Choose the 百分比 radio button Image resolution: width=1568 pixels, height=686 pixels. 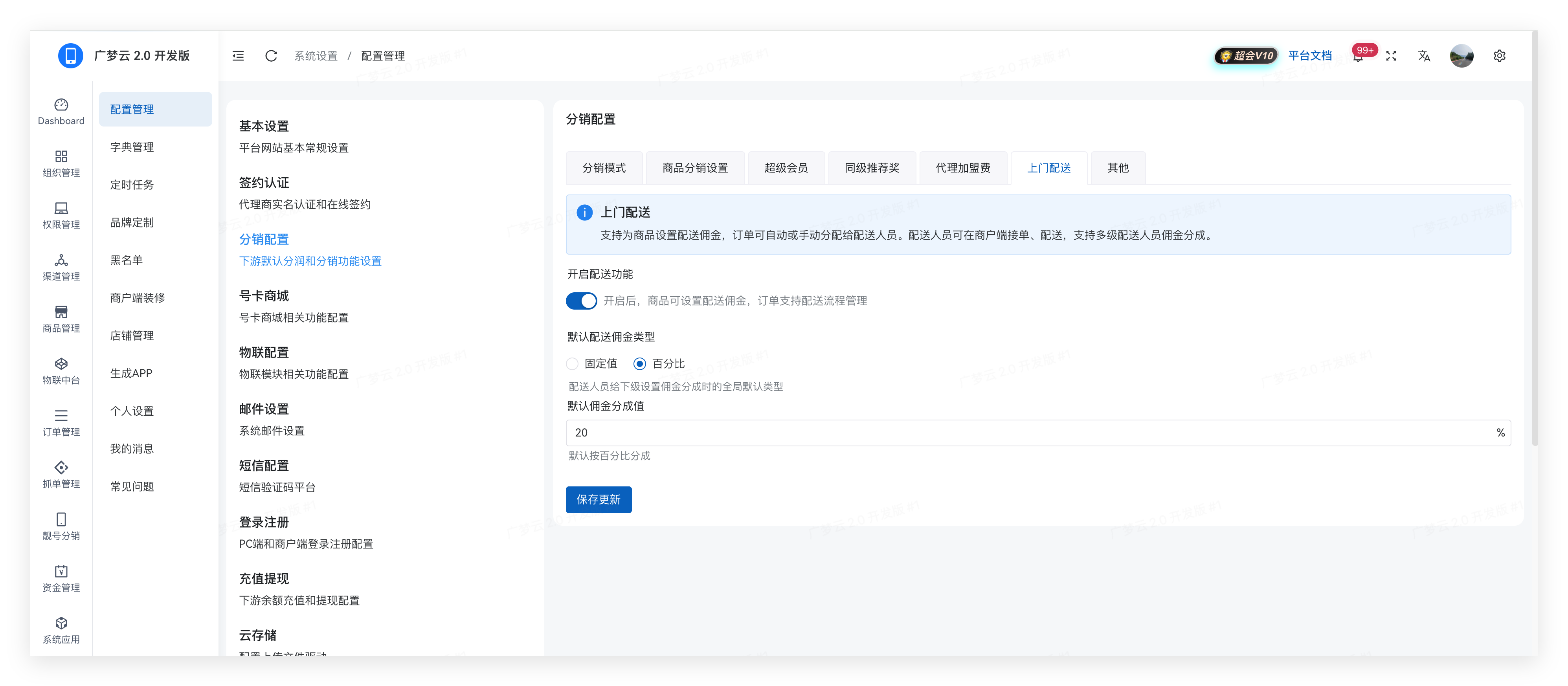coord(639,363)
